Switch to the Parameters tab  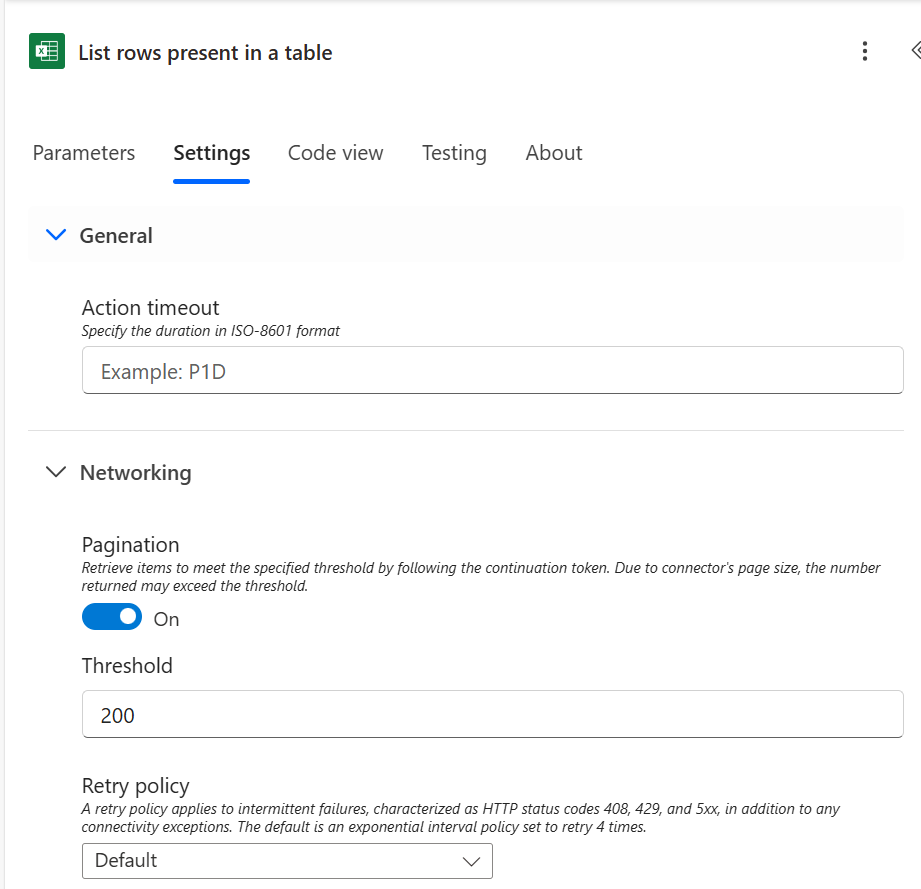(84, 153)
